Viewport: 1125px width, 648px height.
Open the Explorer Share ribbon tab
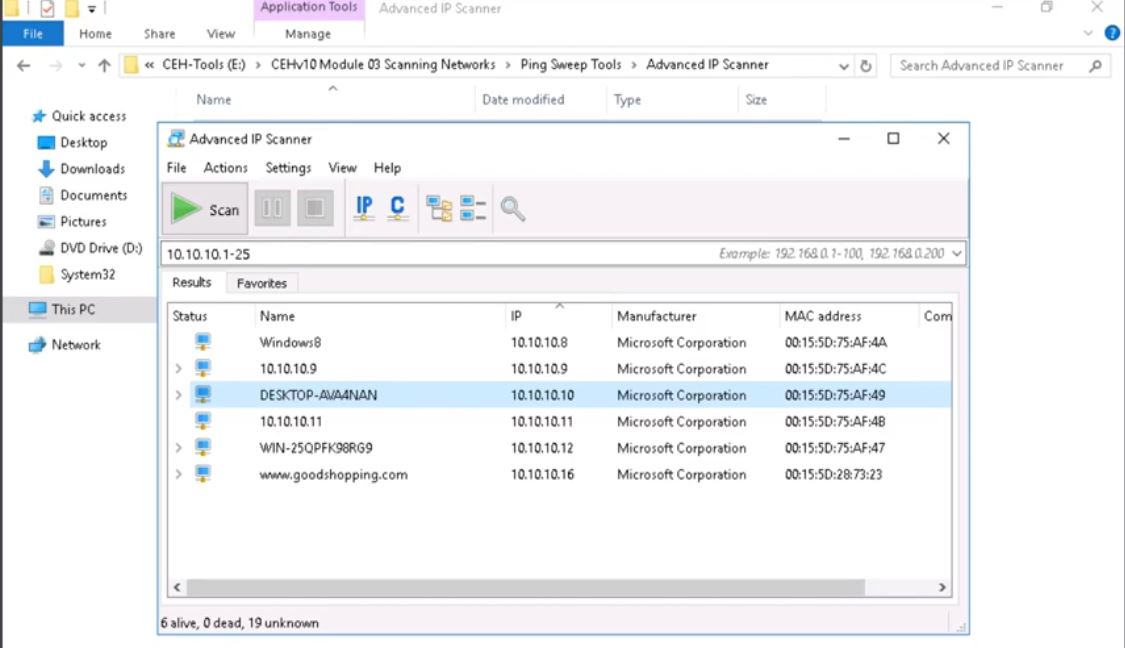tap(159, 34)
